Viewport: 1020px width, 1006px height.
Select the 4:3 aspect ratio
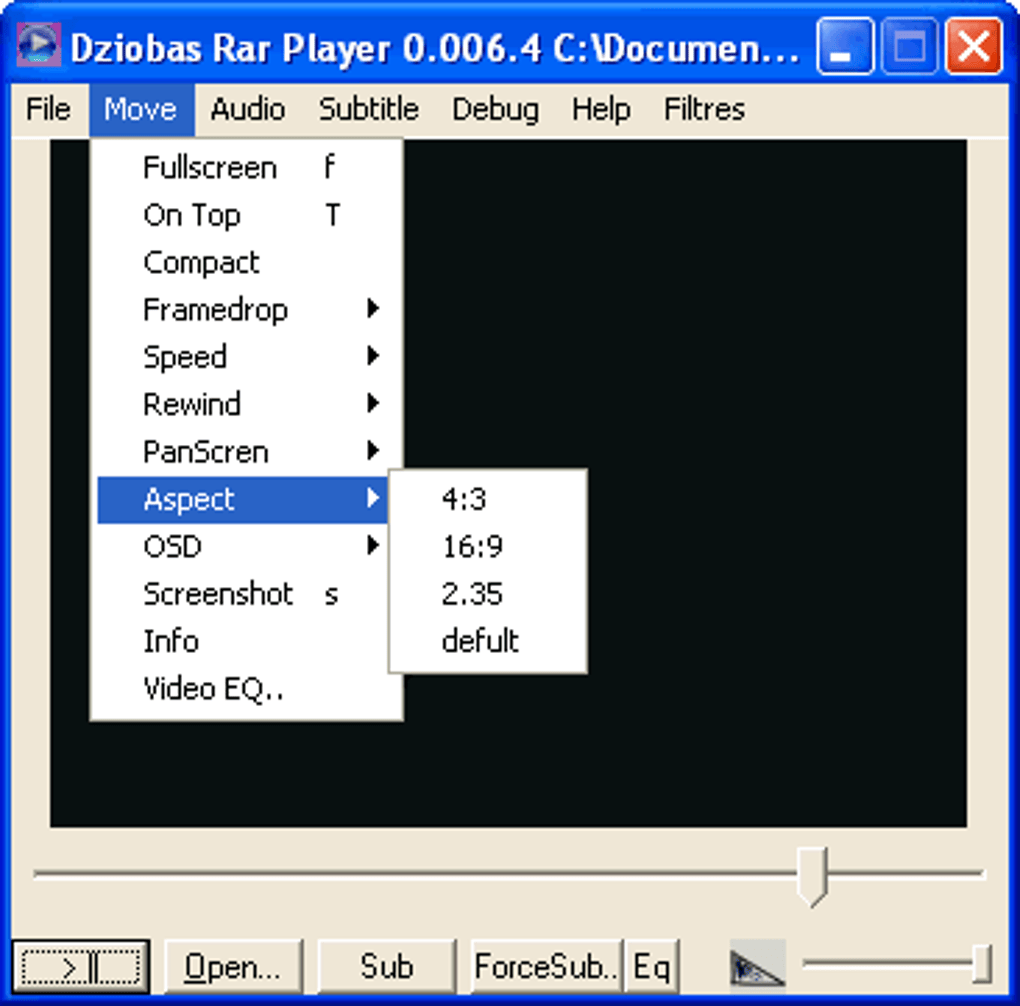point(464,499)
